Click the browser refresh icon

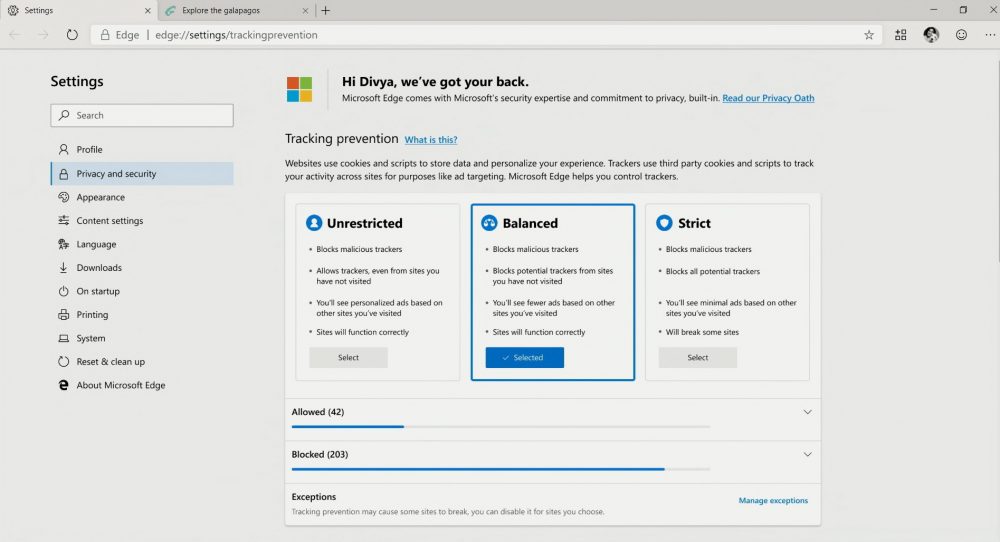(x=72, y=35)
